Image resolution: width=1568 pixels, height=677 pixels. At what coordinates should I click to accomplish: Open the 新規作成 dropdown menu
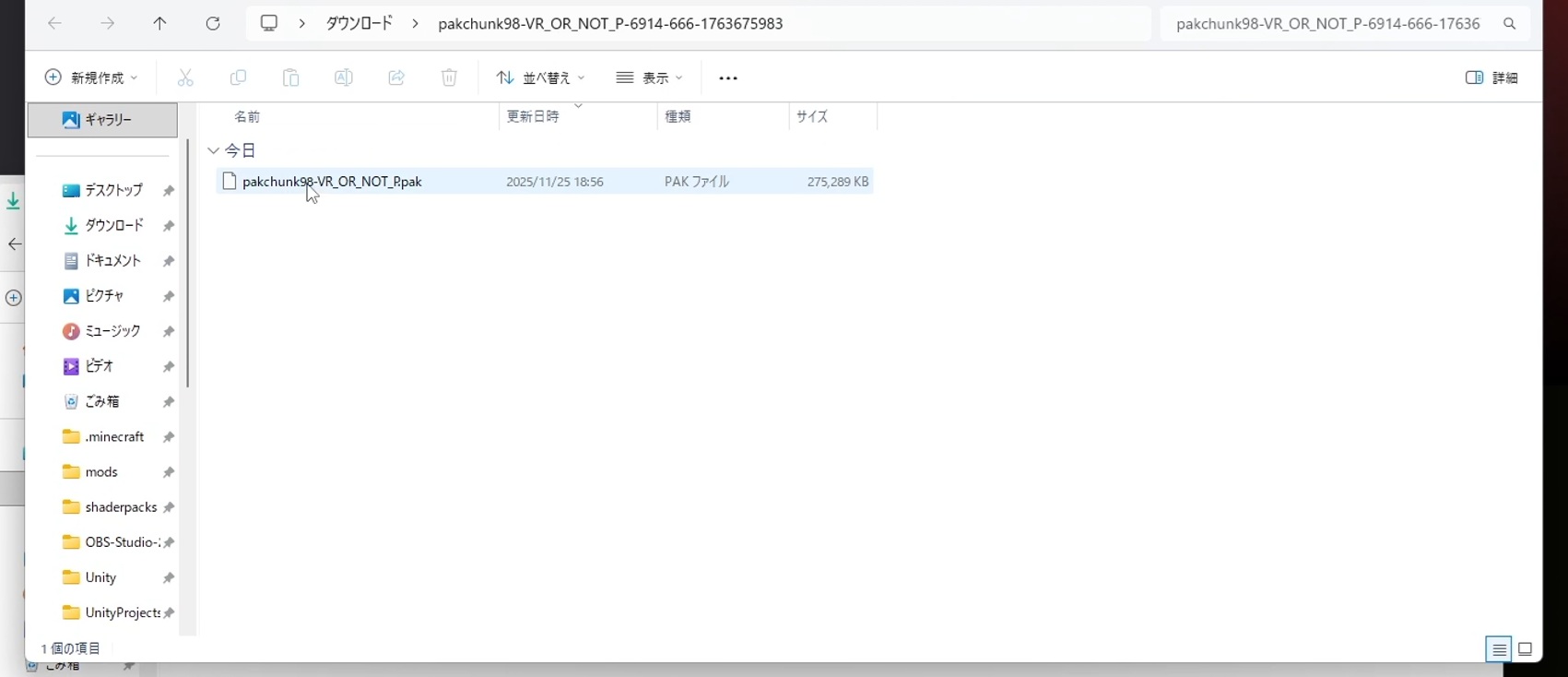91,78
